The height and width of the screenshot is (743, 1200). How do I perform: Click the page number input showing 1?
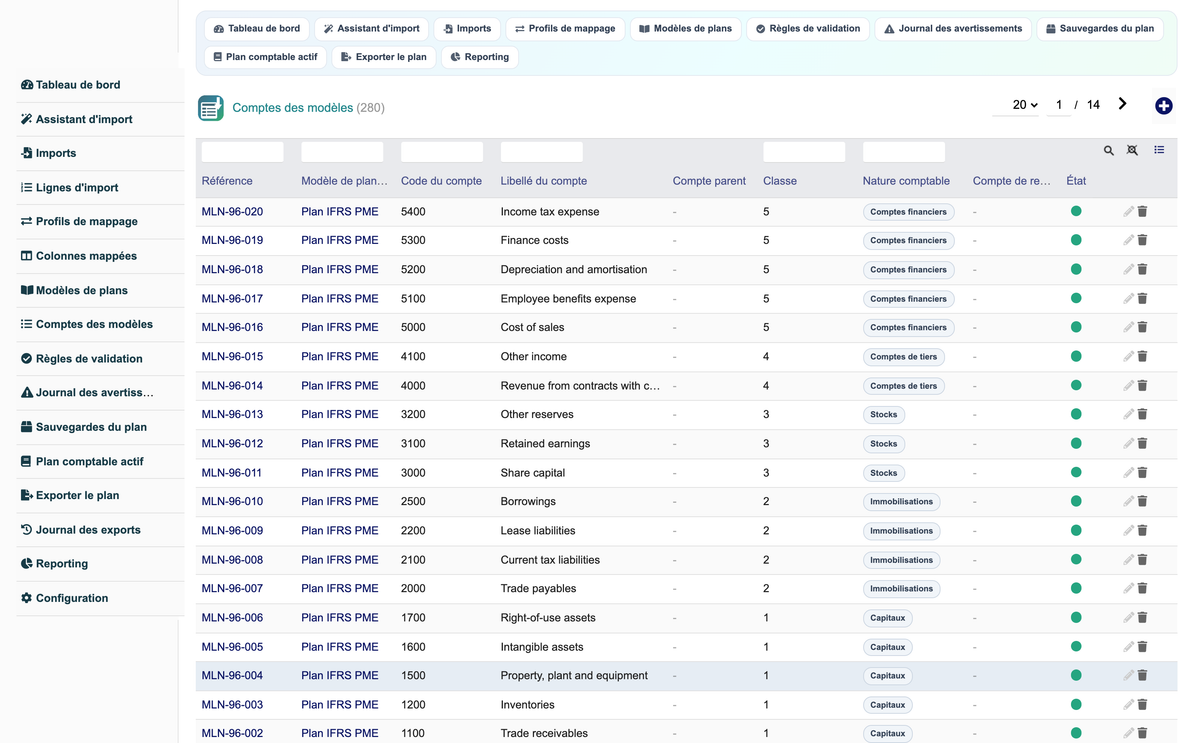(1059, 105)
